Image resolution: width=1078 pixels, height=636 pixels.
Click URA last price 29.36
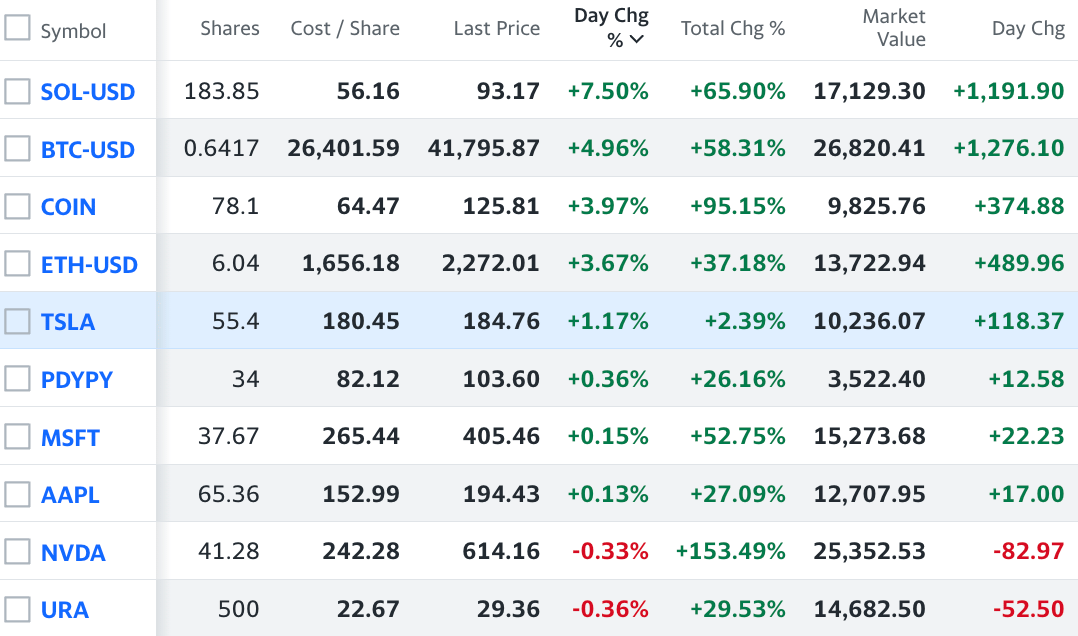(508, 608)
